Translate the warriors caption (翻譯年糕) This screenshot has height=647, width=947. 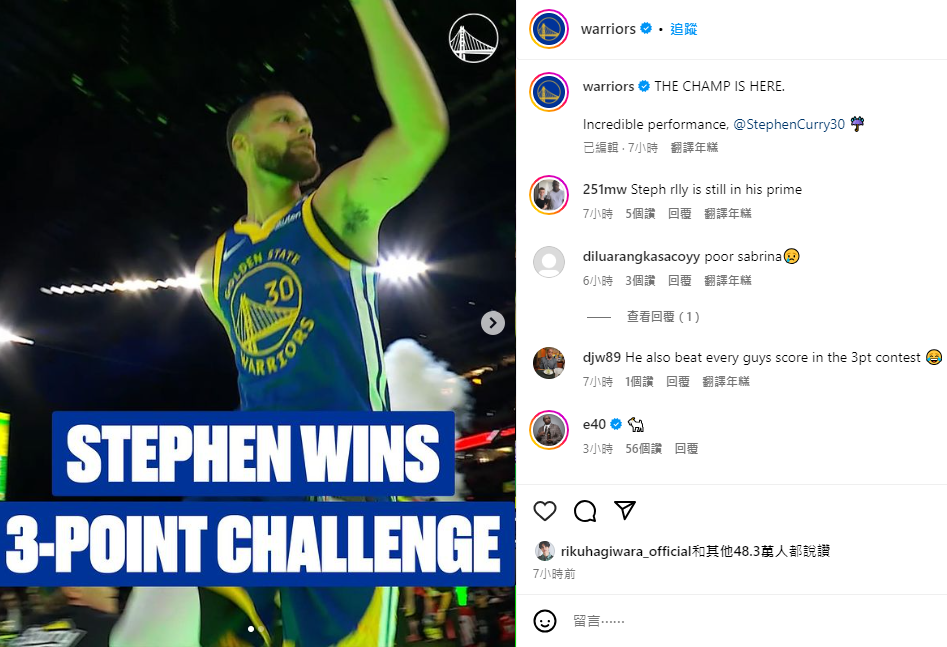pos(694,147)
